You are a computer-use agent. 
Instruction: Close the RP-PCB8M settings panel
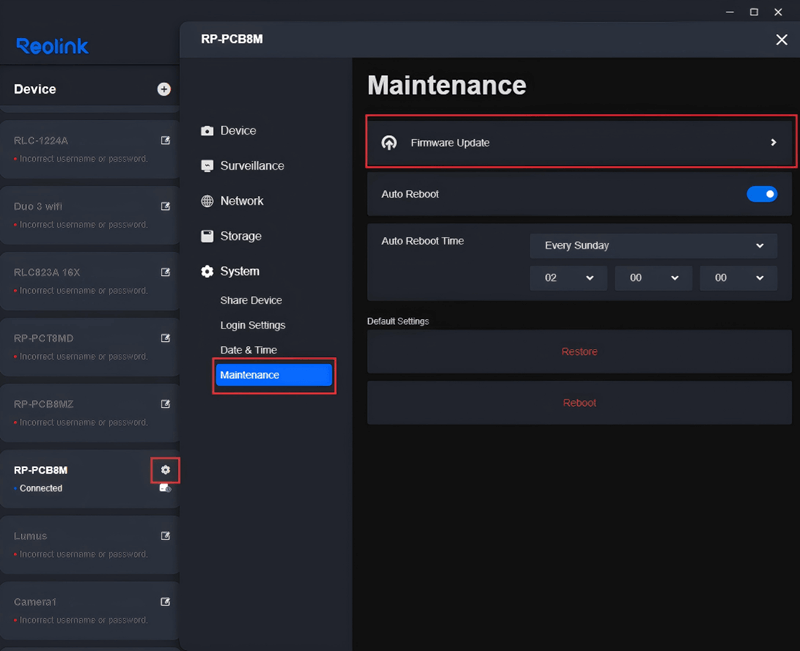(781, 39)
